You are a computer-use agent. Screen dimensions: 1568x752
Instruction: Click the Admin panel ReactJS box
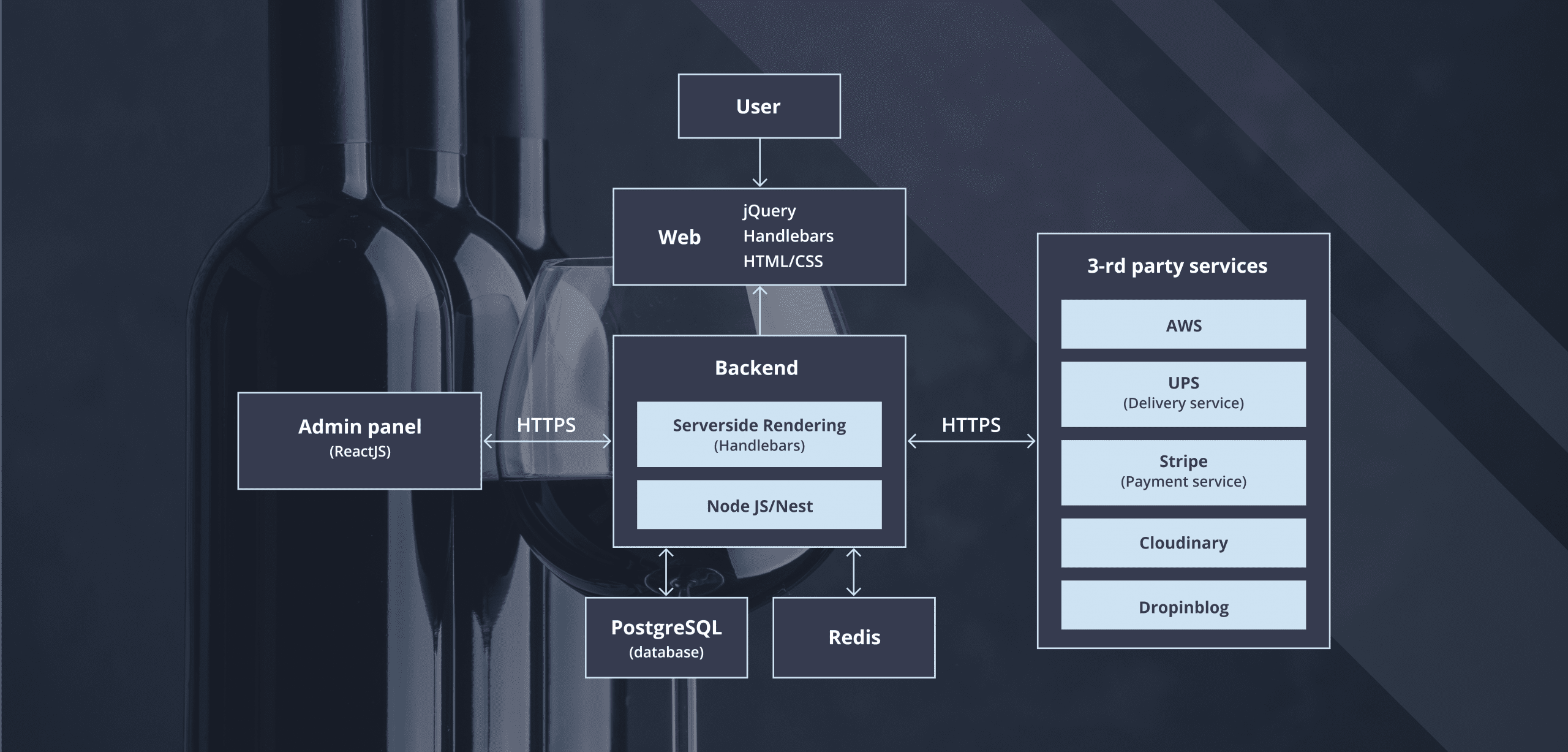pos(360,440)
